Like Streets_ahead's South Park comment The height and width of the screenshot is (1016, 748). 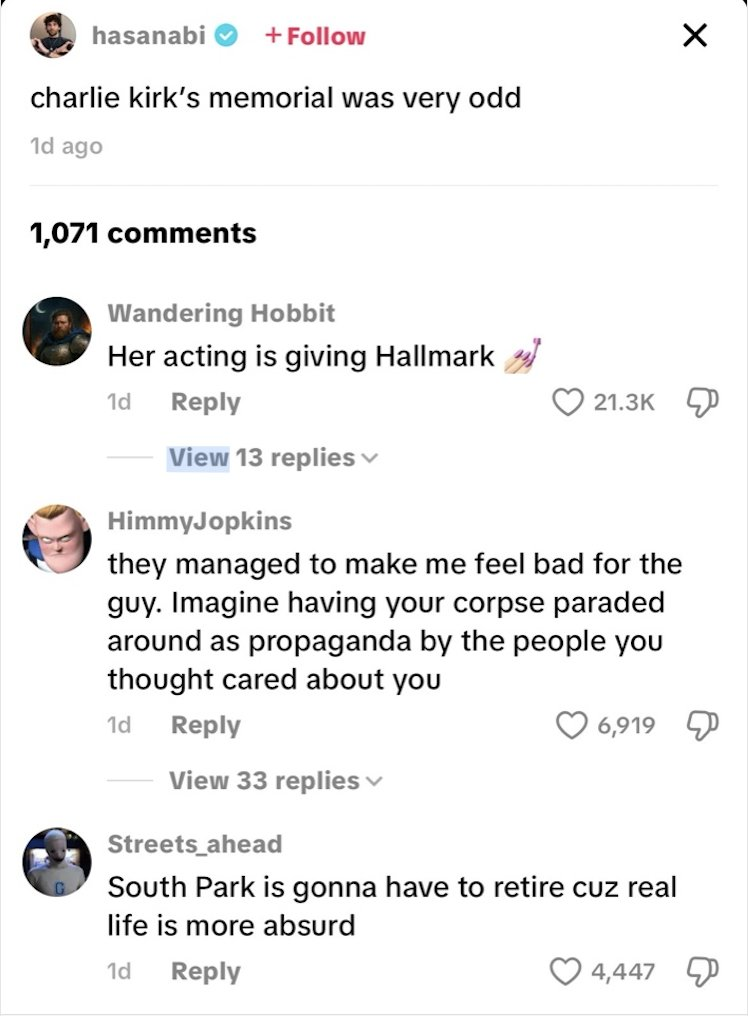[567, 971]
